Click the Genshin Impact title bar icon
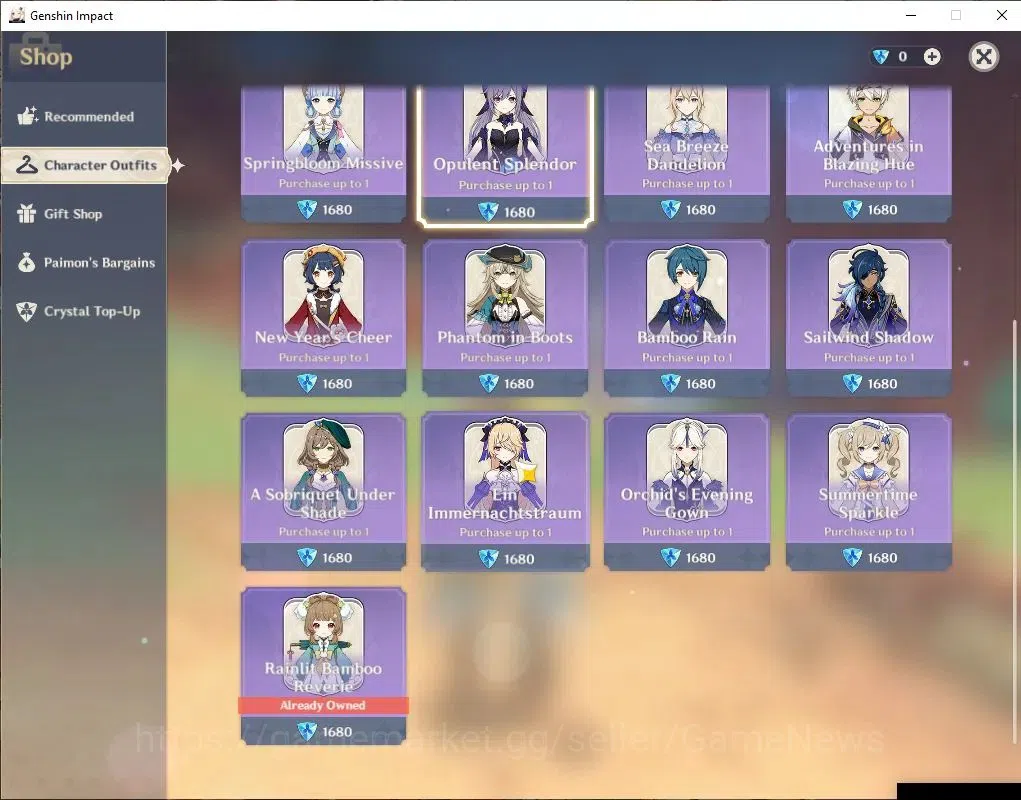The image size is (1021, 800). (x=16, y=15)
